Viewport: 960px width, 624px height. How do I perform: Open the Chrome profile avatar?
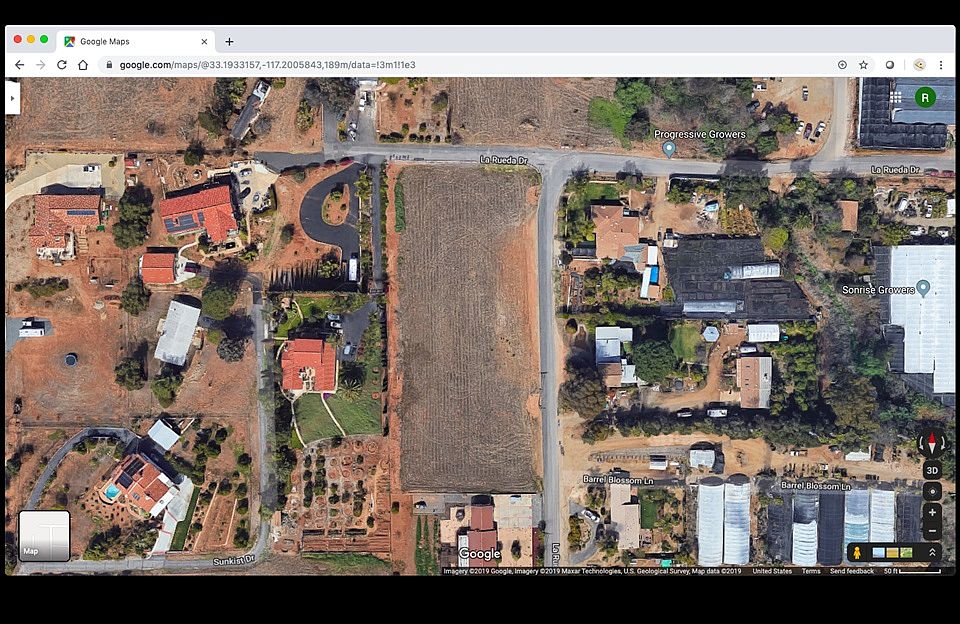[919, 65]
